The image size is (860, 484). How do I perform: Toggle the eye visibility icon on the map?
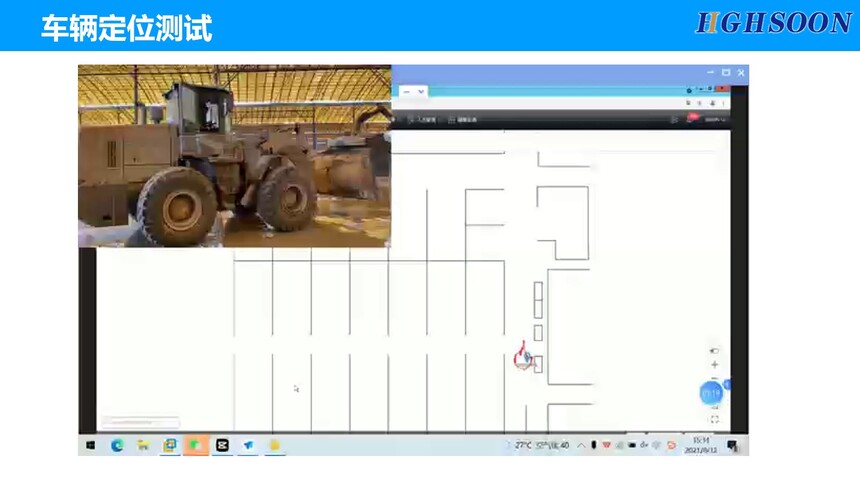tap(714, 351)
